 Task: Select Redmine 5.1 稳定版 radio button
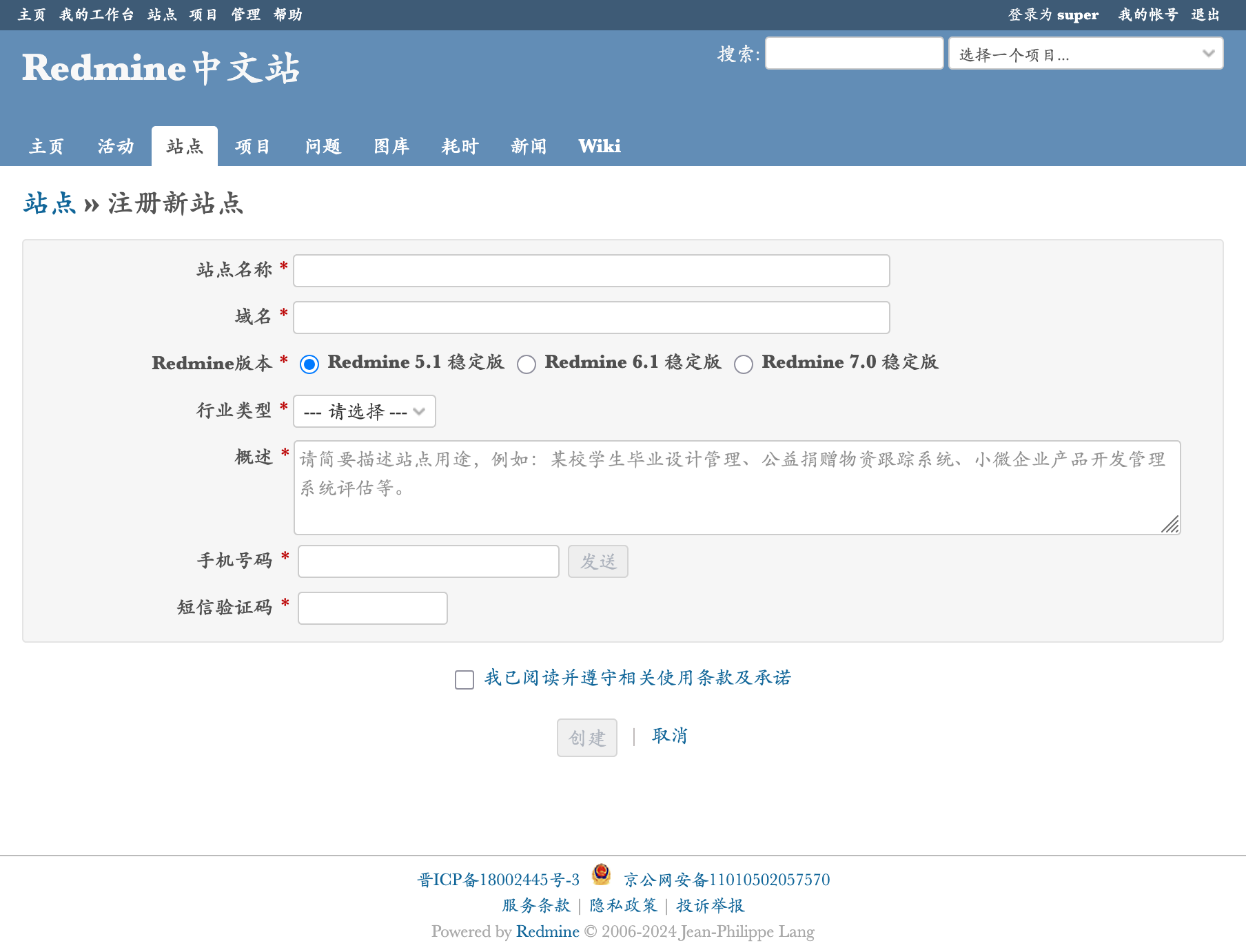pyautogui.click(x=309, y=364)
